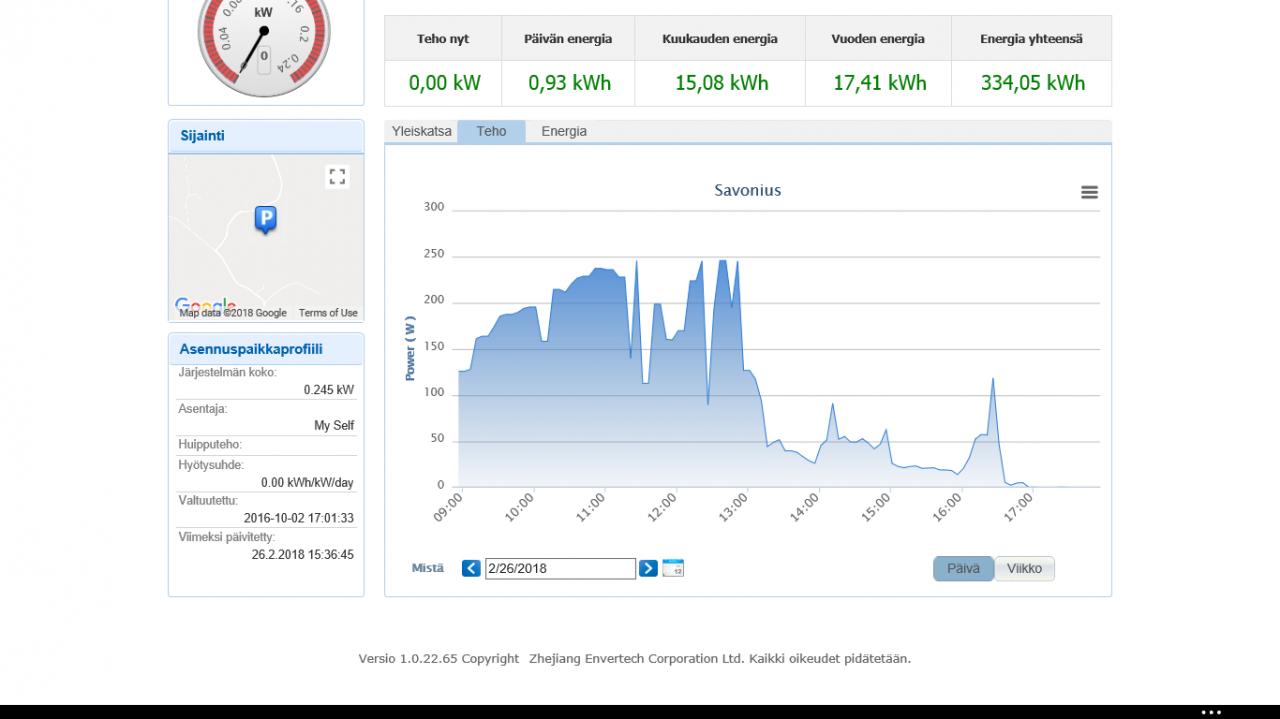This screenshot has width=1280, height=719.
Task: Click the Energia yhteensä value 334,05 kWh
Action: coord(1032,83)
